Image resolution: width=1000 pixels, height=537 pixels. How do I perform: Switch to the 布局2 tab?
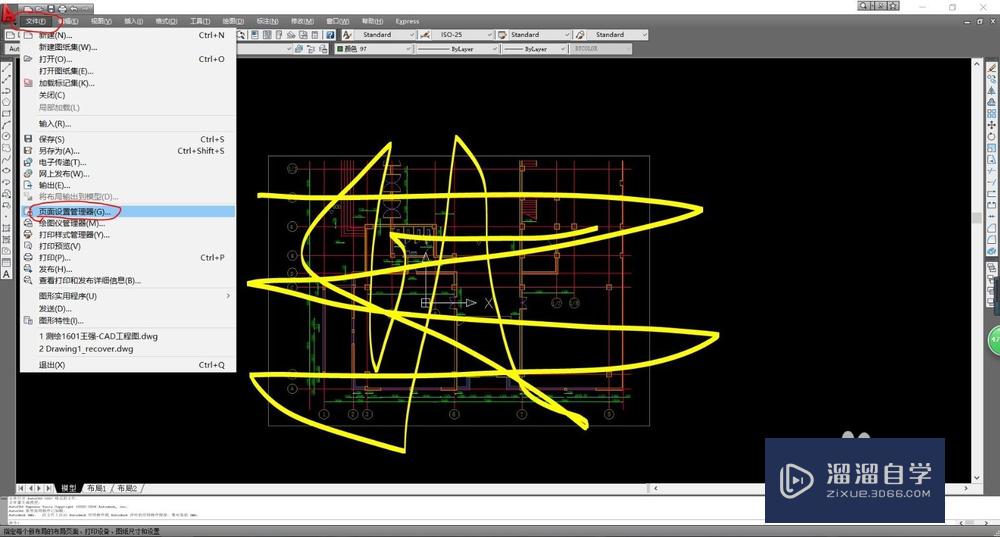128,488
